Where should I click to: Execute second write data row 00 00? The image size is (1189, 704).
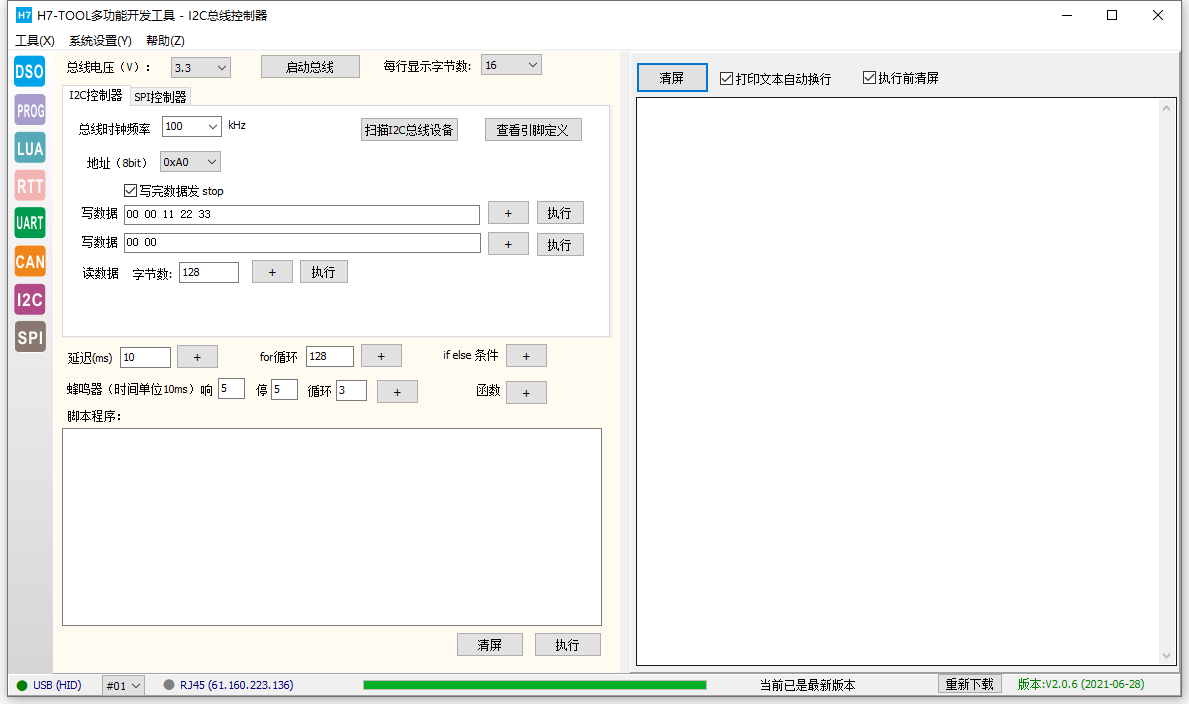point(560,244)
